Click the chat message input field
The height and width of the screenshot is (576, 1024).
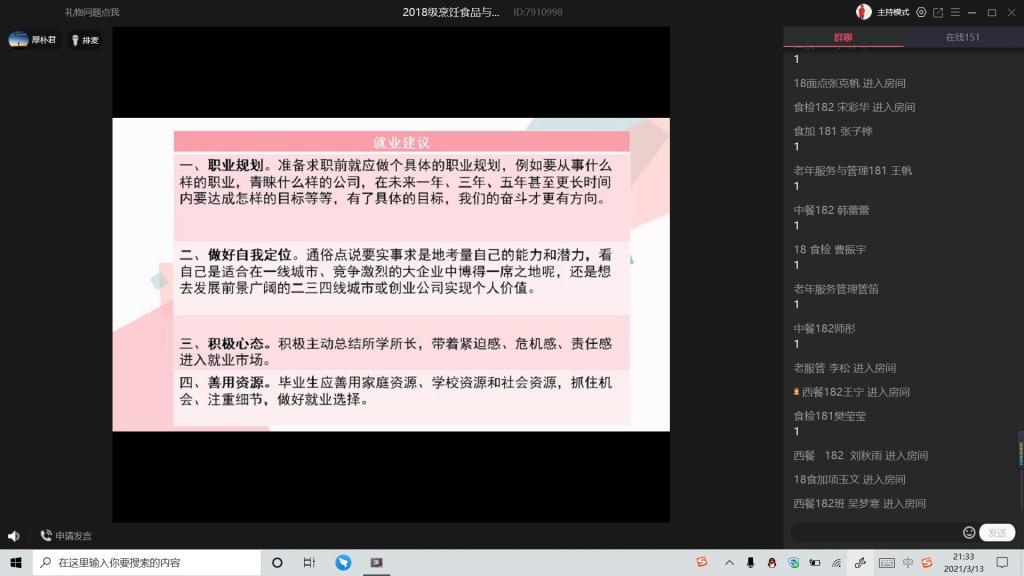[x=875, y=533]
